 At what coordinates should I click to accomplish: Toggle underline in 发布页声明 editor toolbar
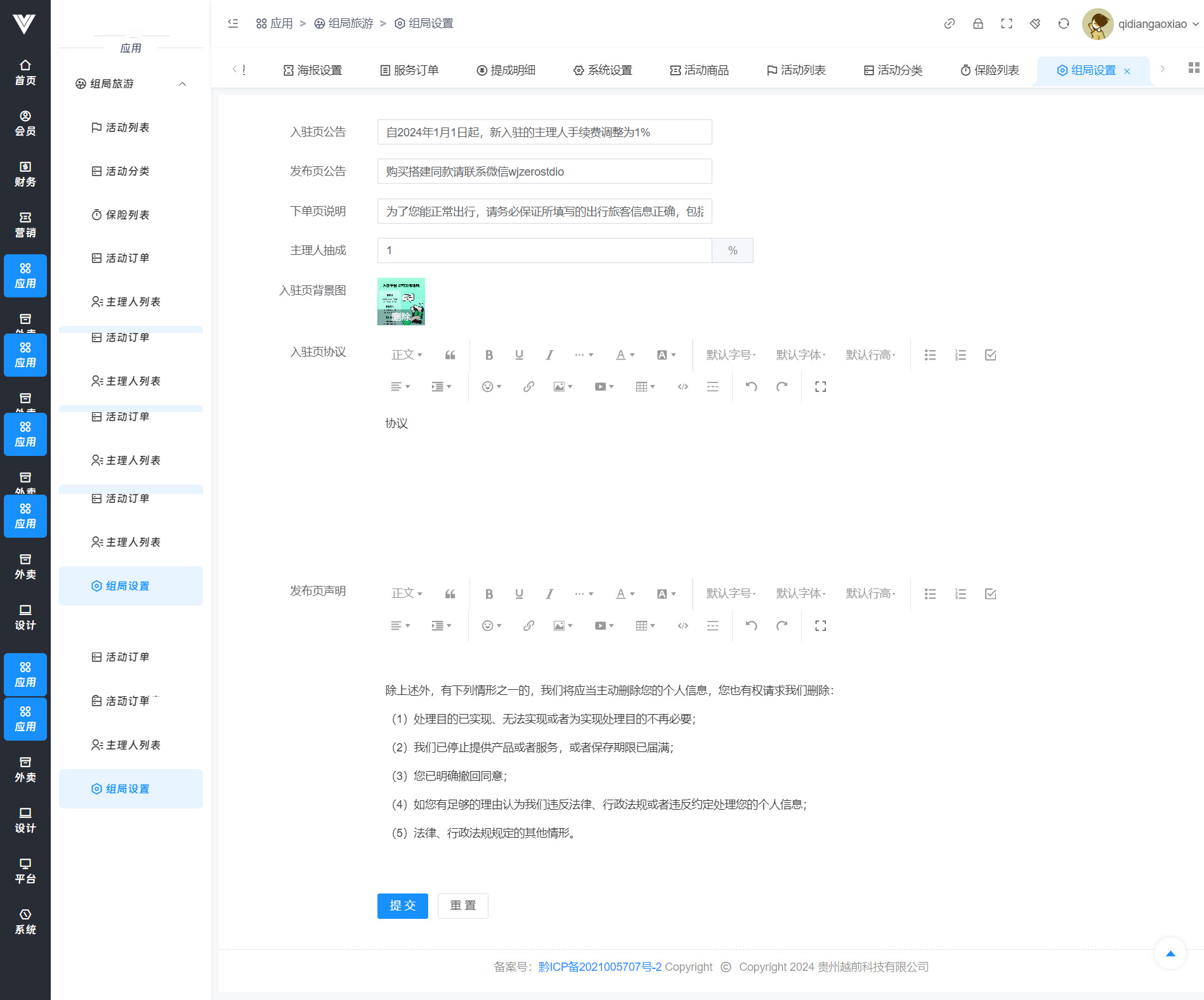pyautogui.click(x=519, y=594)
